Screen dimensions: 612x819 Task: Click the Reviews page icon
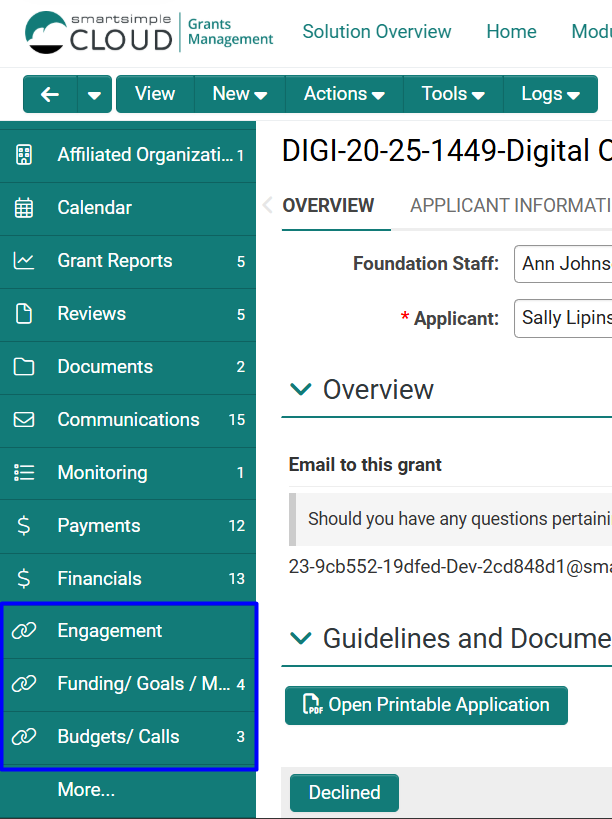[23, 314]
